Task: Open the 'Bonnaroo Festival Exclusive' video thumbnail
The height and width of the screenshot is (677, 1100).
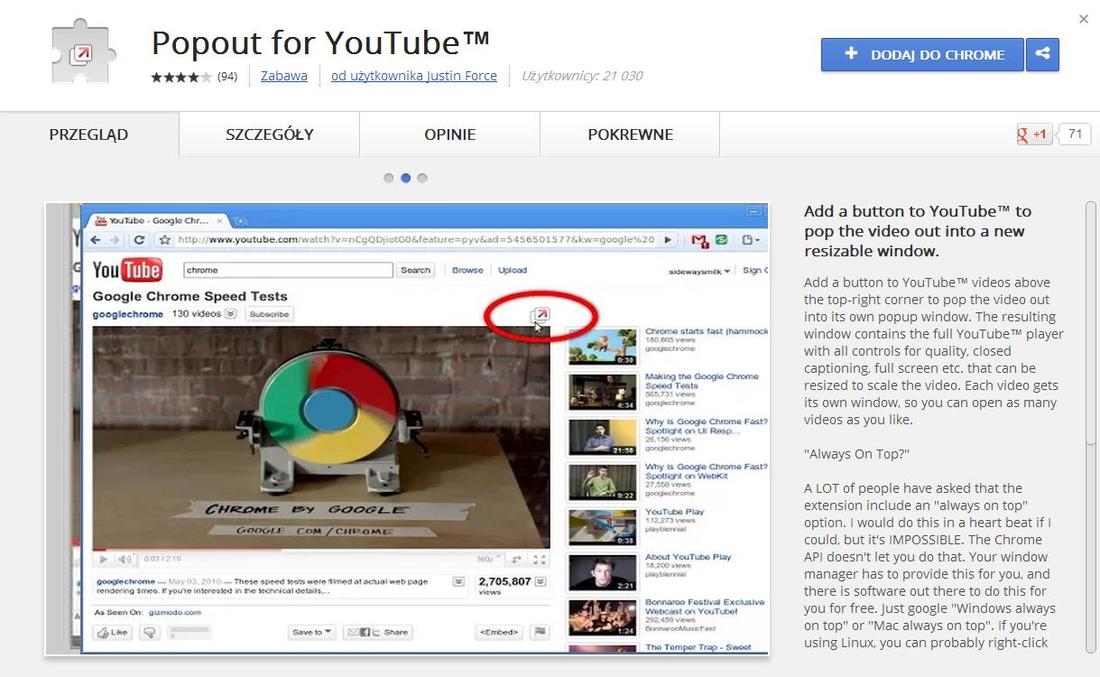Action: click(x=603, y=618)
